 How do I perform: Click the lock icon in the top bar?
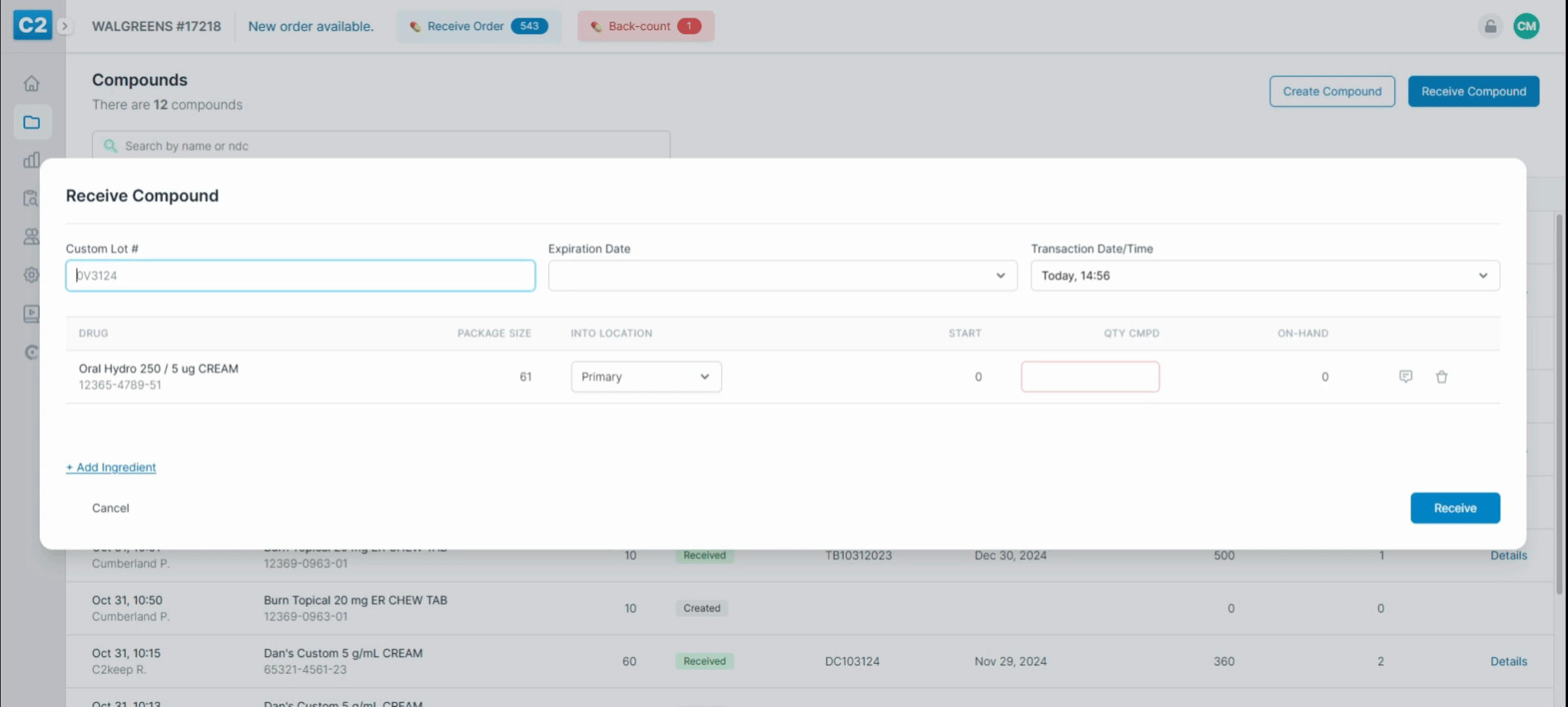[1490, 26]
